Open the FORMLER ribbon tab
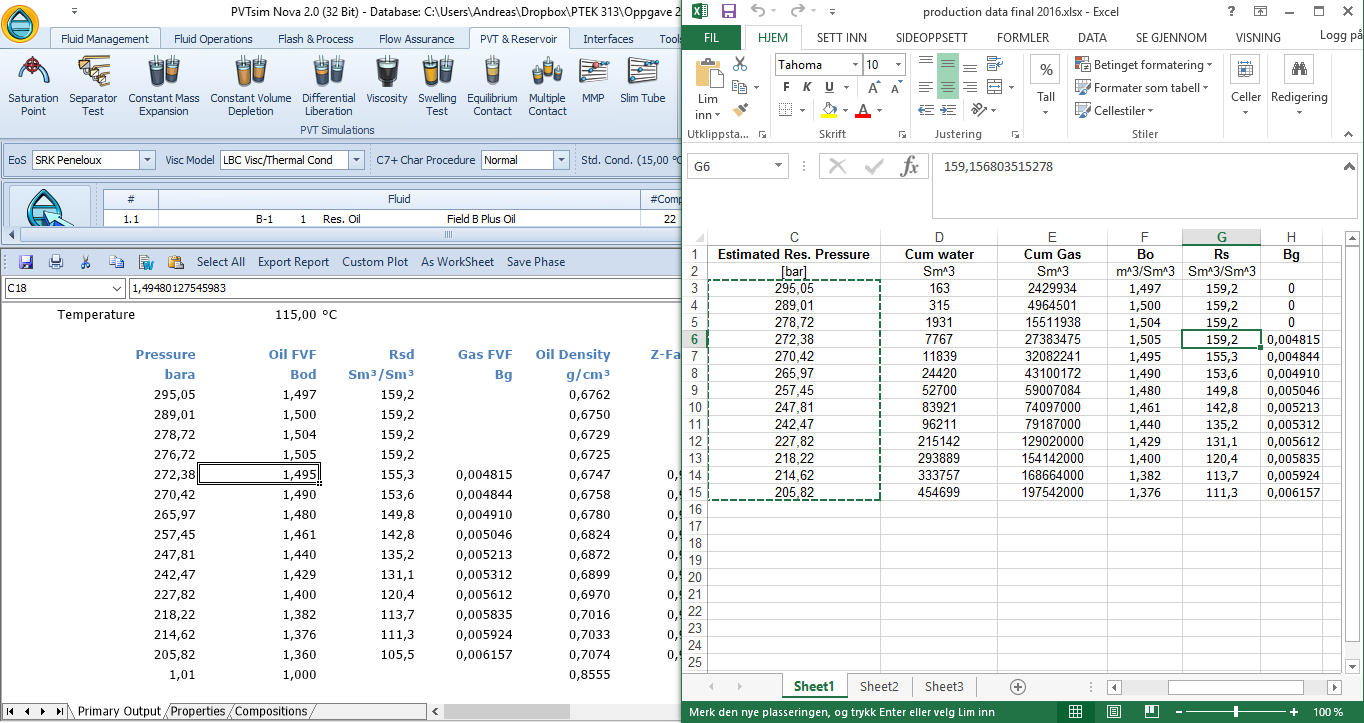The width and height of the screenshot is (1364, 723). (1023, 37)
